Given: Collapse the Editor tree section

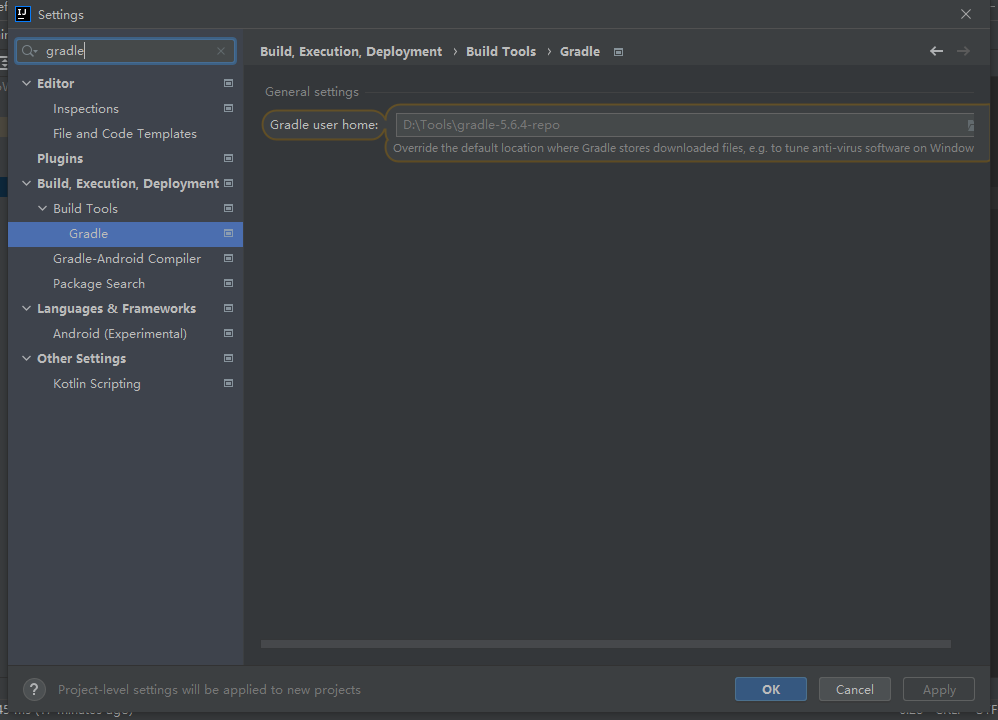Looking at the screenshot, I should 26,84.
